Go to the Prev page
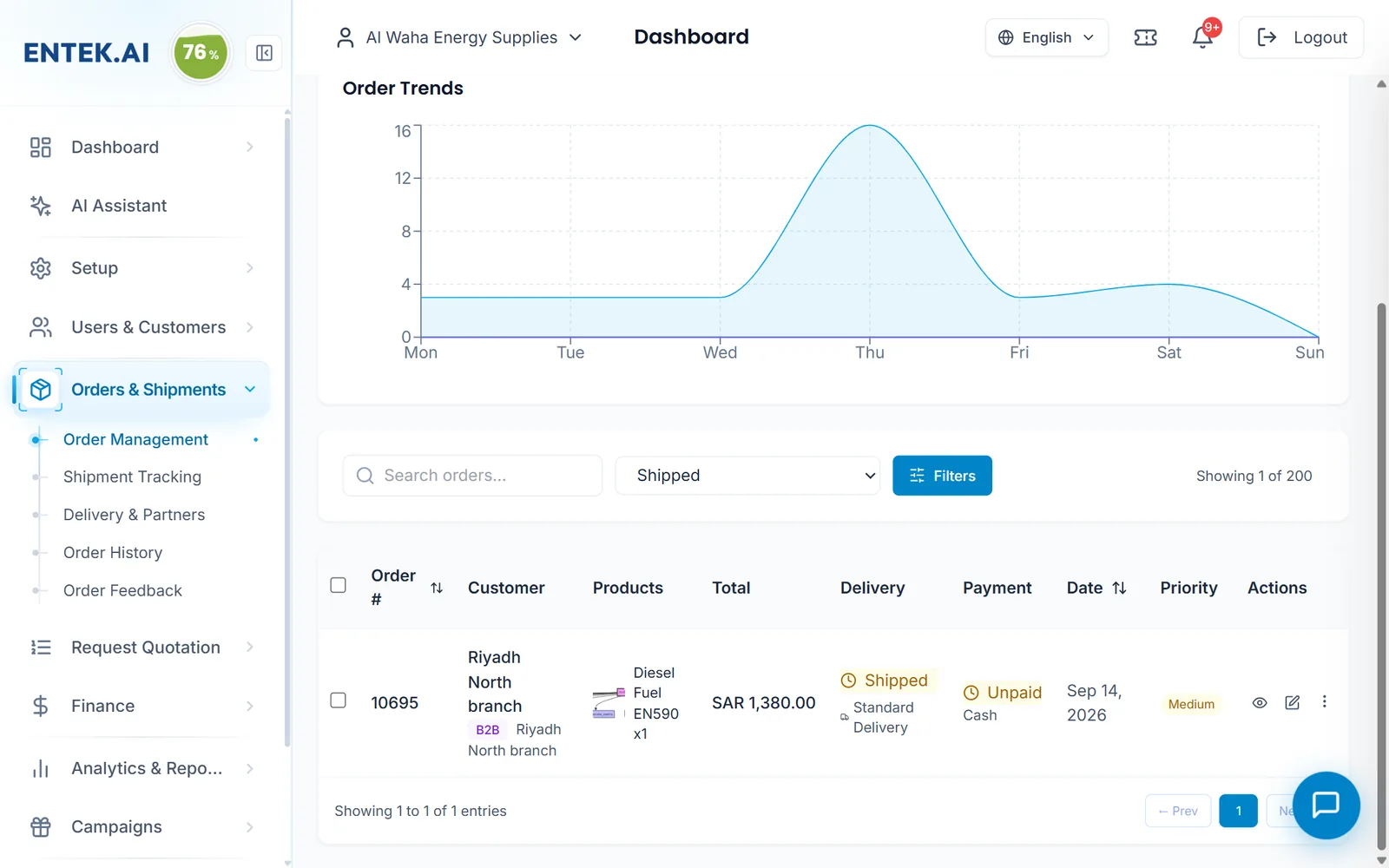This screenshot has width=1389, height=868. point(1178,811)
